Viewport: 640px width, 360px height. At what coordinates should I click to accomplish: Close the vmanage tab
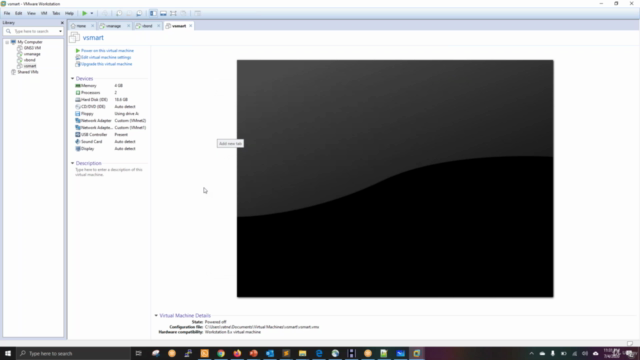(x=129, y=26)
